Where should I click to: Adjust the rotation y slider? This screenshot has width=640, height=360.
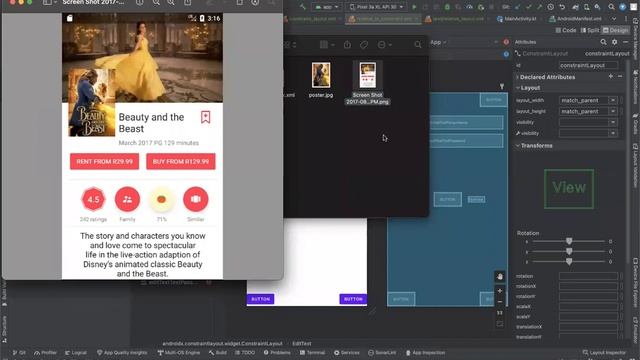[x=569, y=251]
